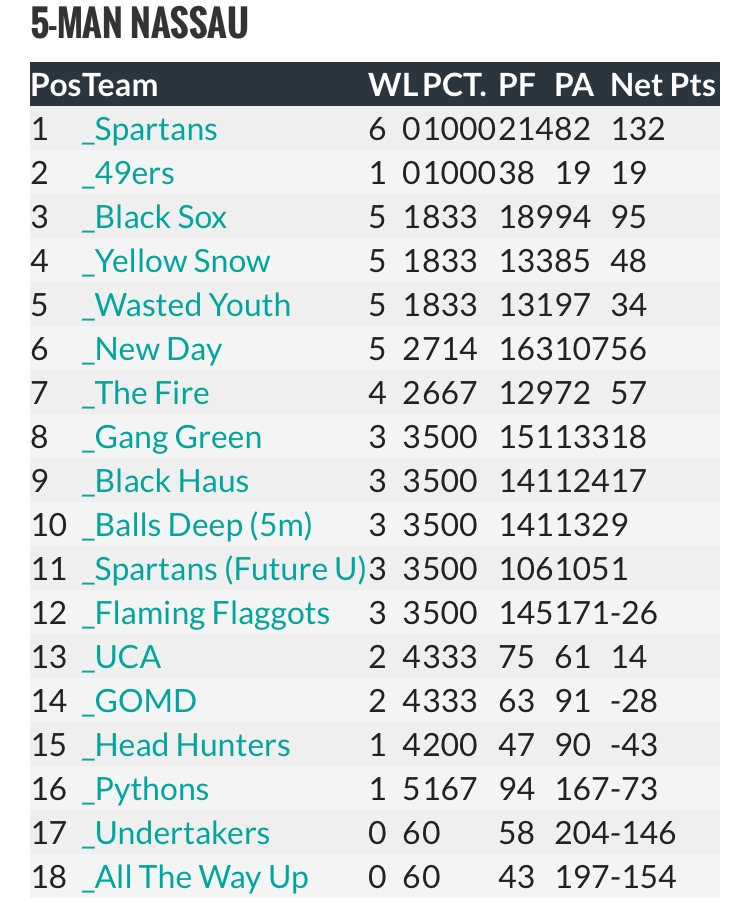
Task: Click the PCT. column header
Action: [455, 85]
